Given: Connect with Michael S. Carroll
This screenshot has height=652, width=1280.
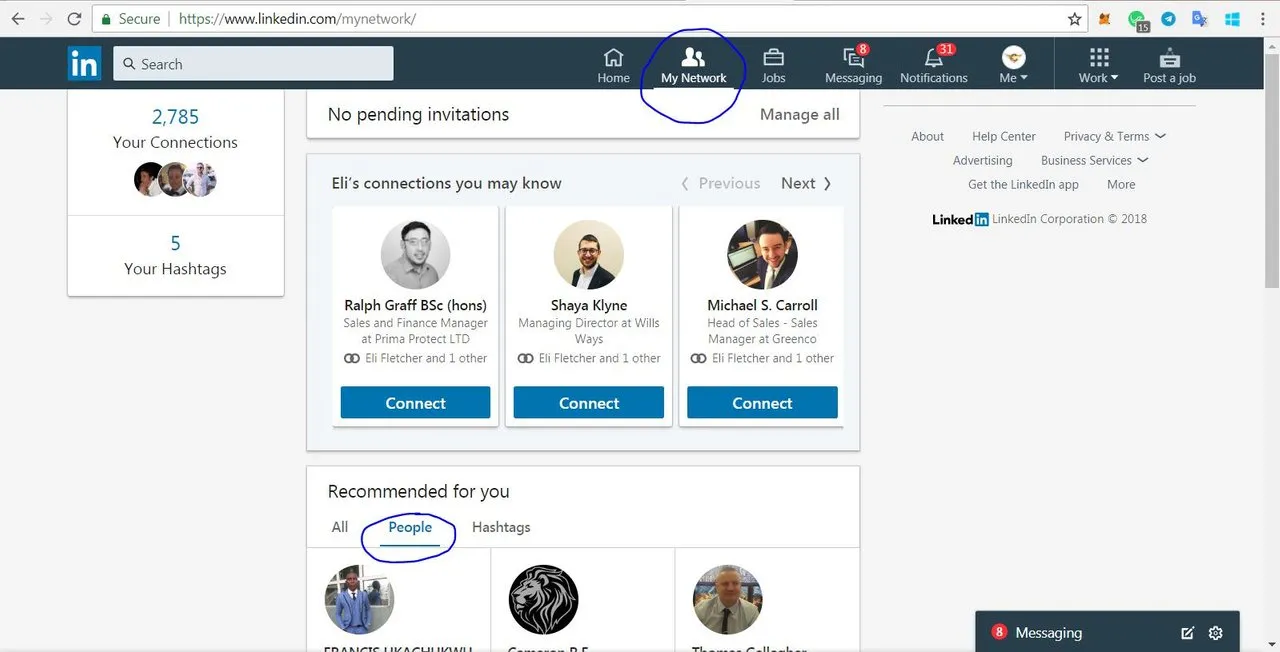Looking at the screenshot, I should point(762,403).
